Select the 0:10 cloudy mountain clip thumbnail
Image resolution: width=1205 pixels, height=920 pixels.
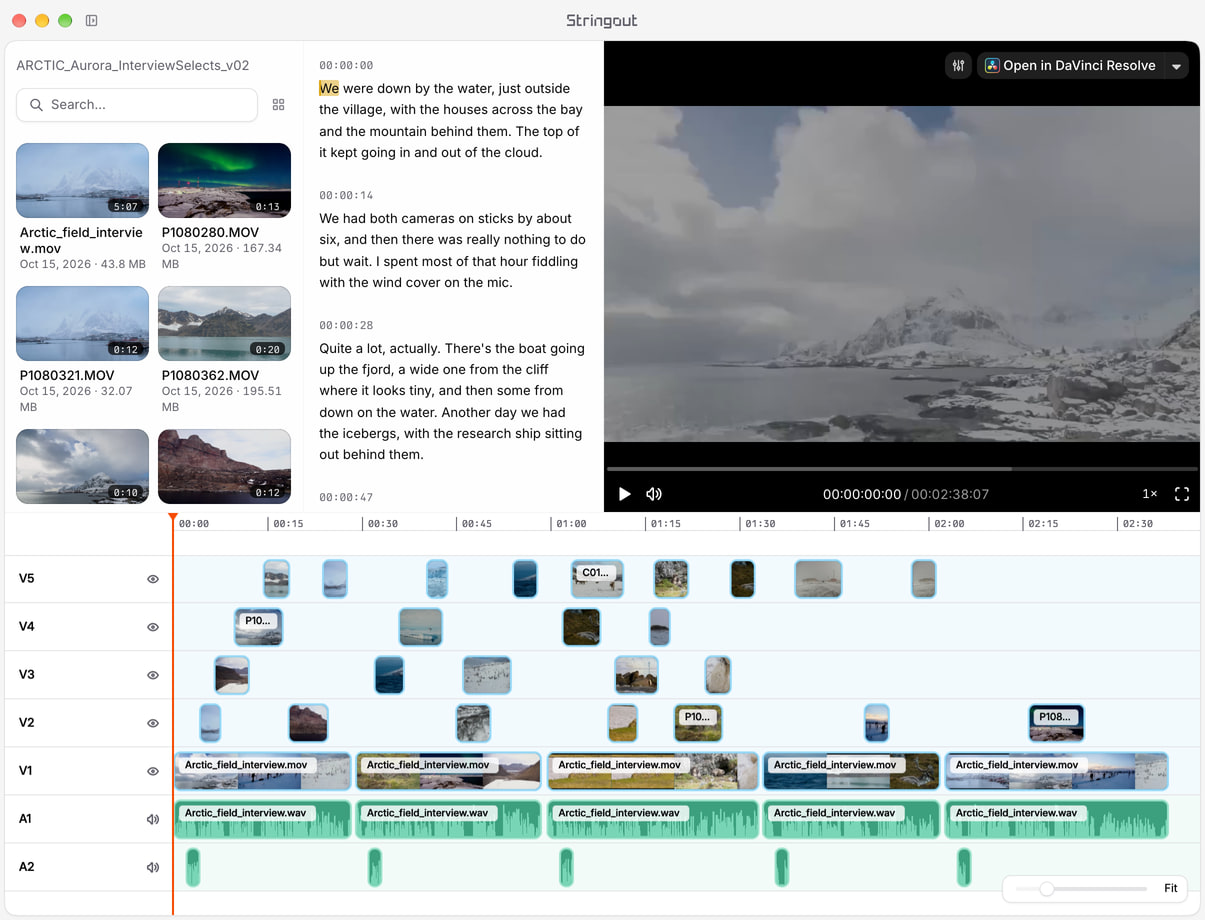(82, 466)
